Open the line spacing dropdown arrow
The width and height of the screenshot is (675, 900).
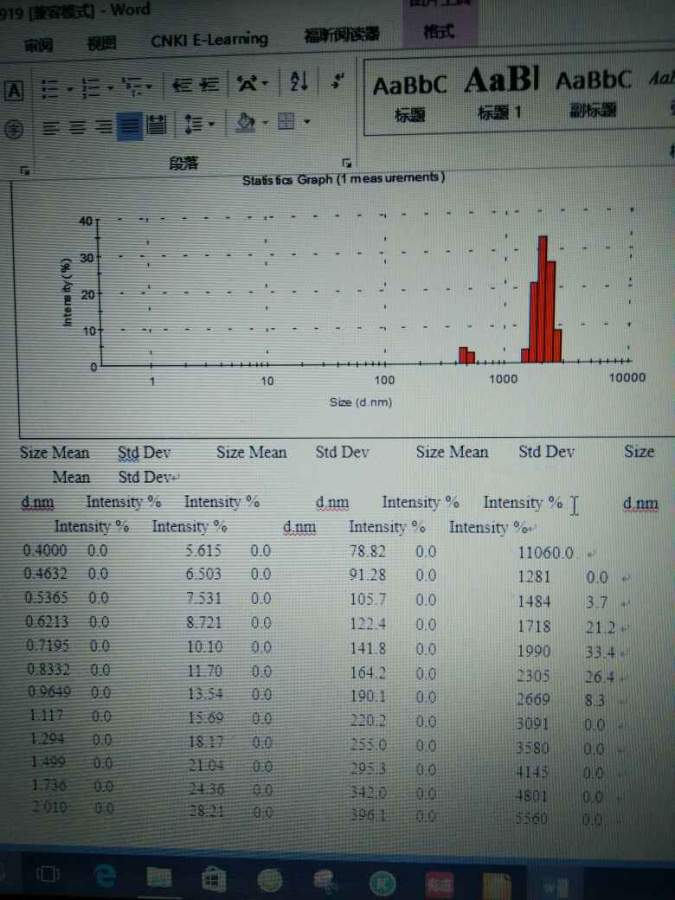point(212,123)
